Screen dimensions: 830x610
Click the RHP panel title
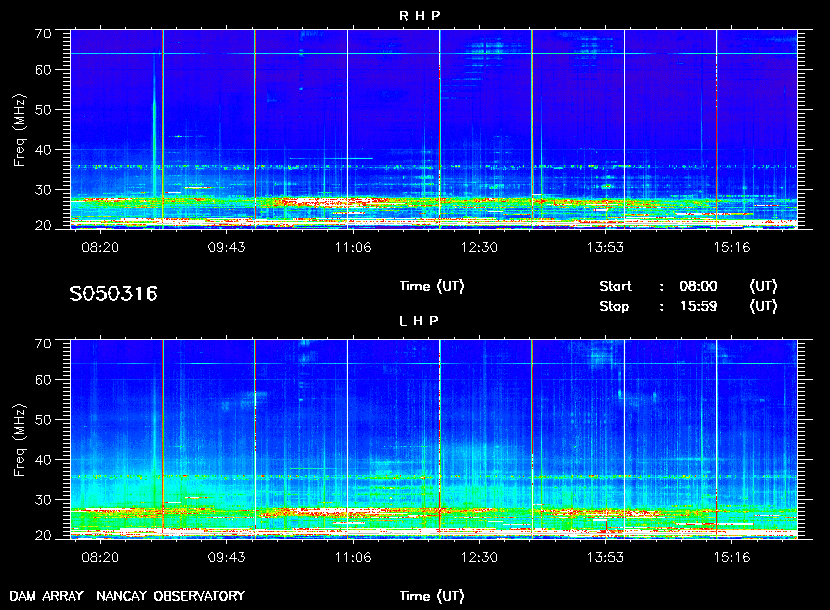pos(419,16)
